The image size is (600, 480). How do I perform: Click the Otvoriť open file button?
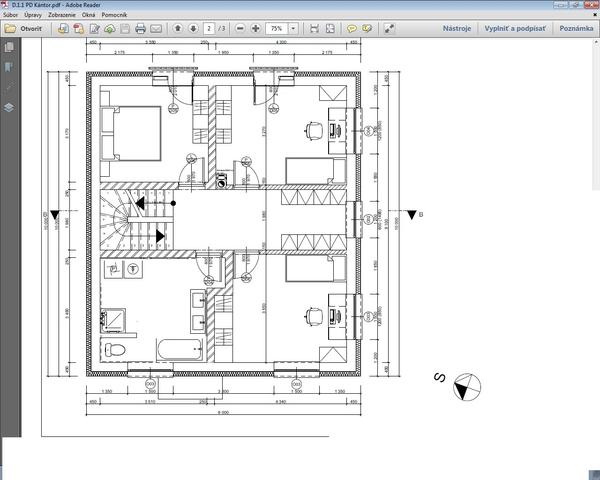click(x=23, y=29)
